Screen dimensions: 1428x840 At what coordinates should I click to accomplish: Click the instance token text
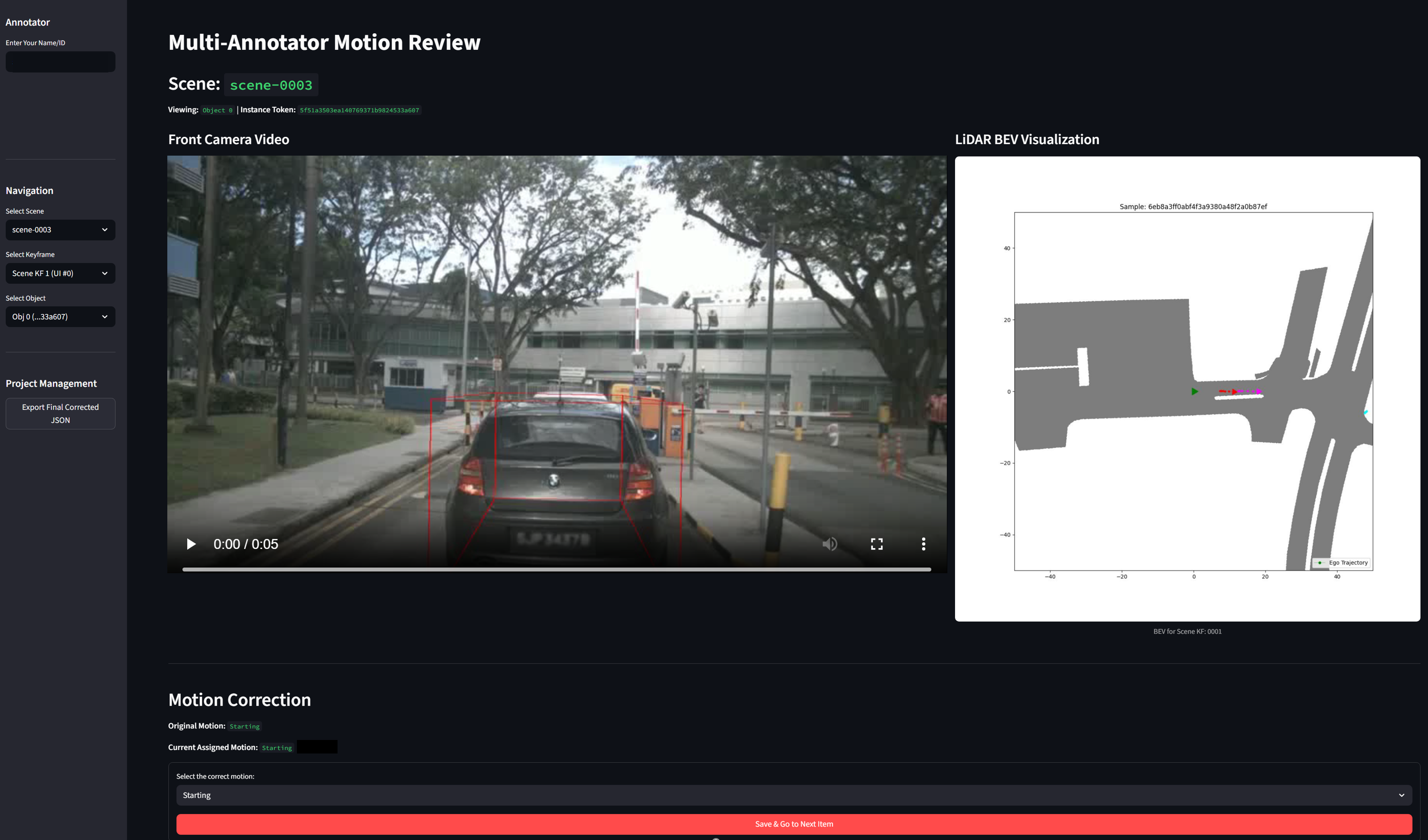pos(359,110)
